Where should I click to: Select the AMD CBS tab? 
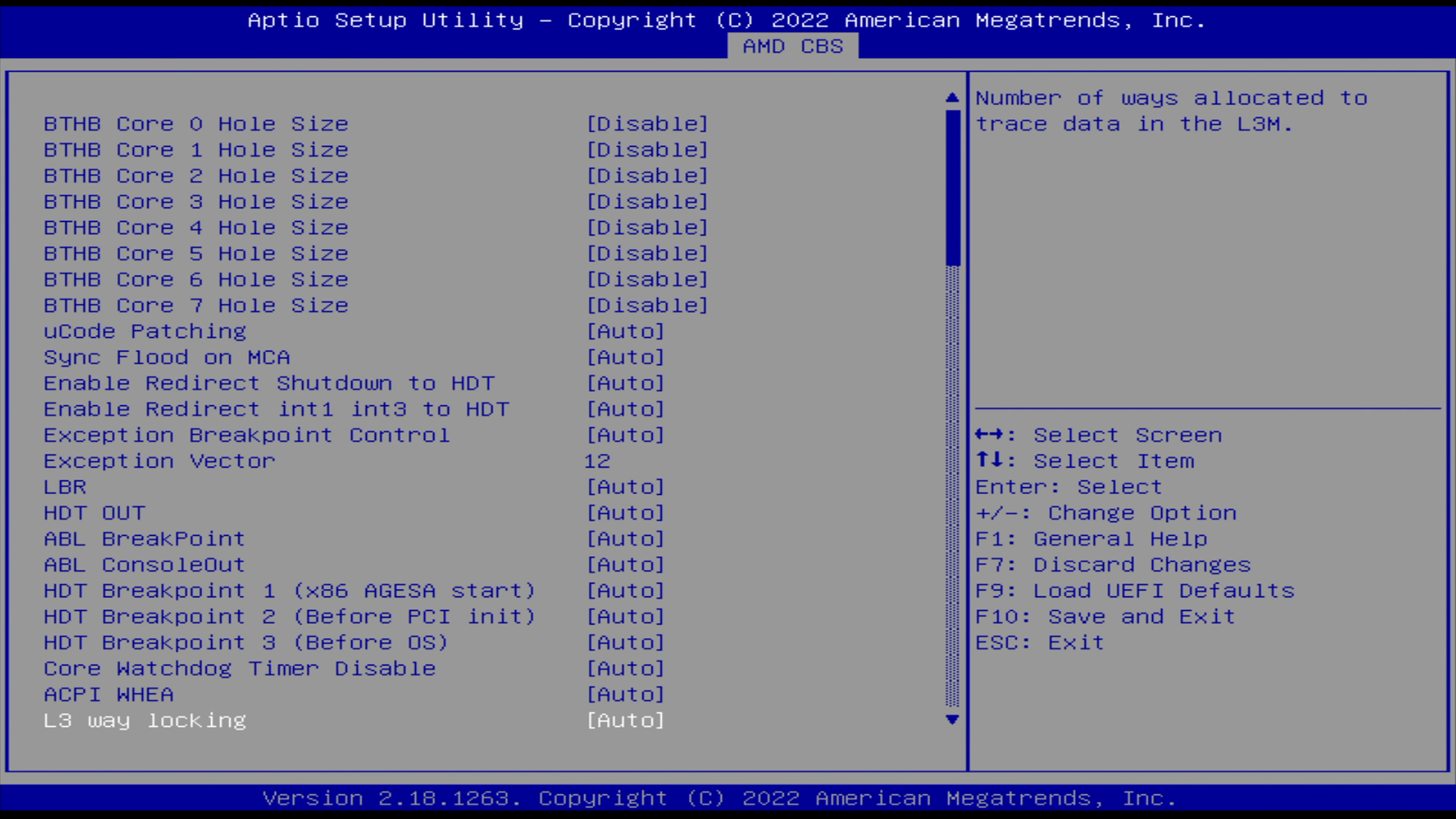[792, 46]
